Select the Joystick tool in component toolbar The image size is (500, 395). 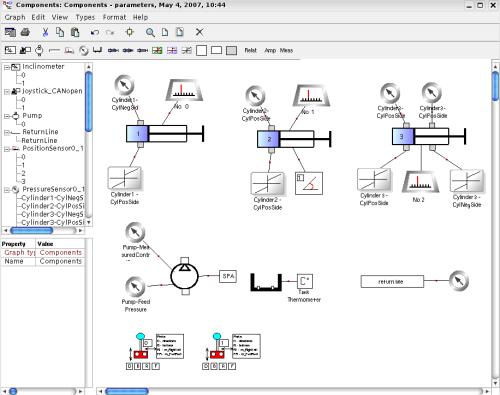click(25, 50)
